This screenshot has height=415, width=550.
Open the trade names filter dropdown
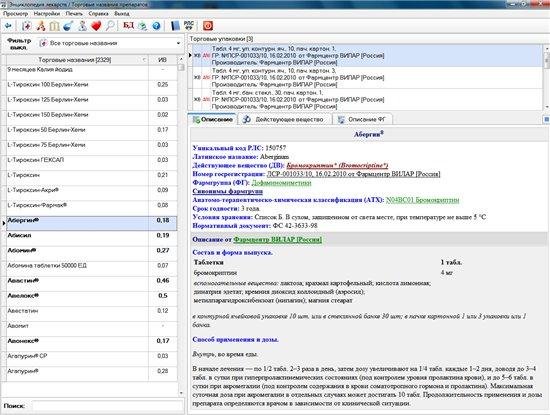coord(110,43)
